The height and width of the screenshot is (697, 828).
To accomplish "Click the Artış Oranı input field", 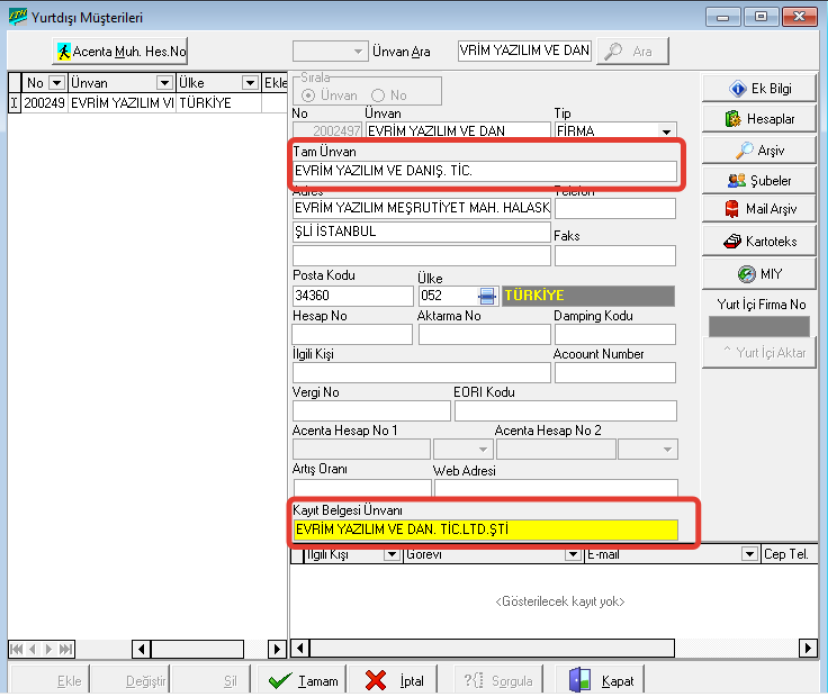I will click(362, 487).
